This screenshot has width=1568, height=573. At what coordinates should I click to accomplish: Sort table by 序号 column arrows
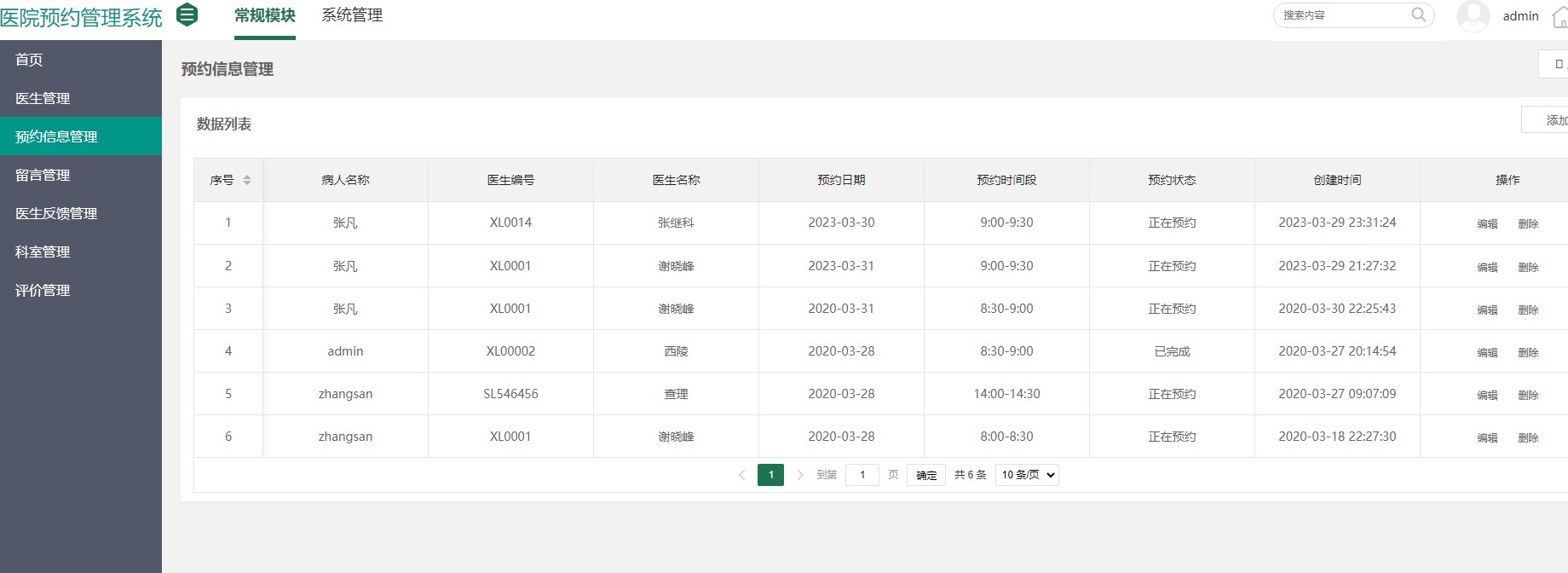point(247,180)
